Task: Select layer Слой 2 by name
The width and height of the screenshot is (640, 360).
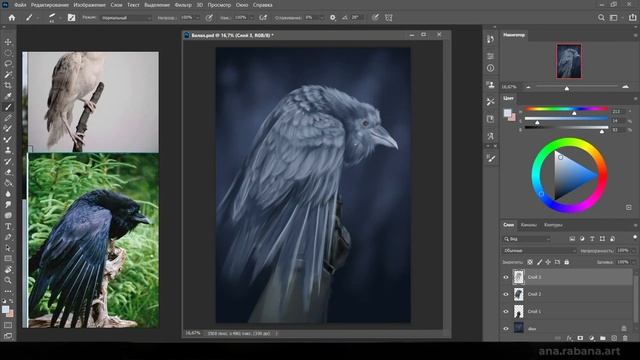Action: click(x=534, y=294)
